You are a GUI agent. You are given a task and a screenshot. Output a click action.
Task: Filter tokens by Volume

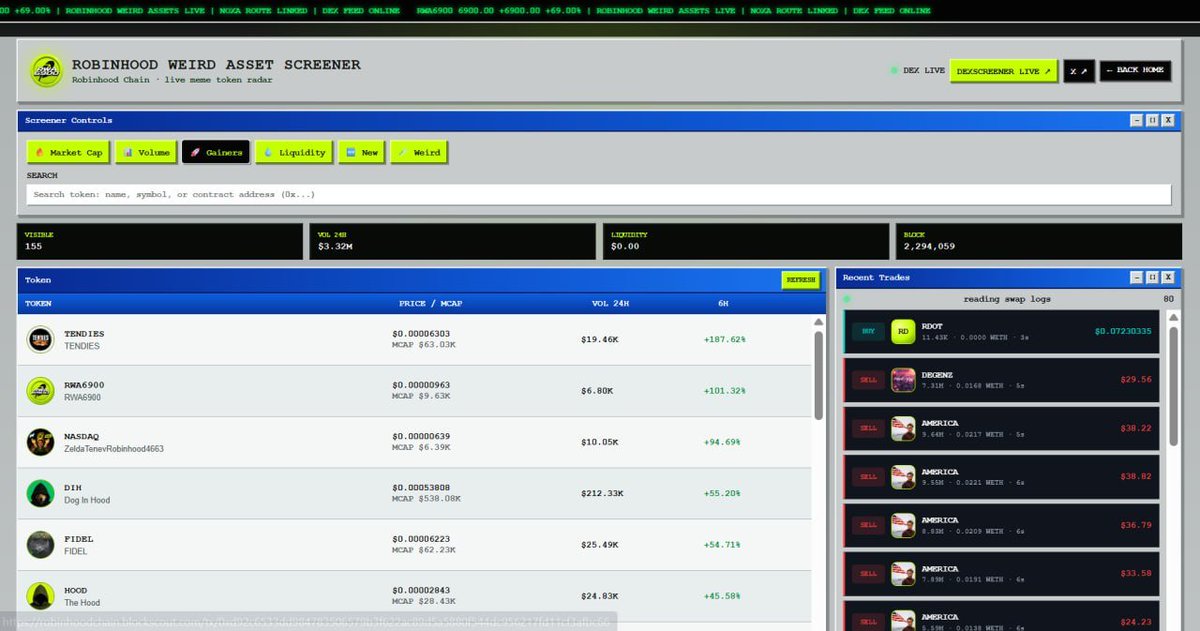146,153
